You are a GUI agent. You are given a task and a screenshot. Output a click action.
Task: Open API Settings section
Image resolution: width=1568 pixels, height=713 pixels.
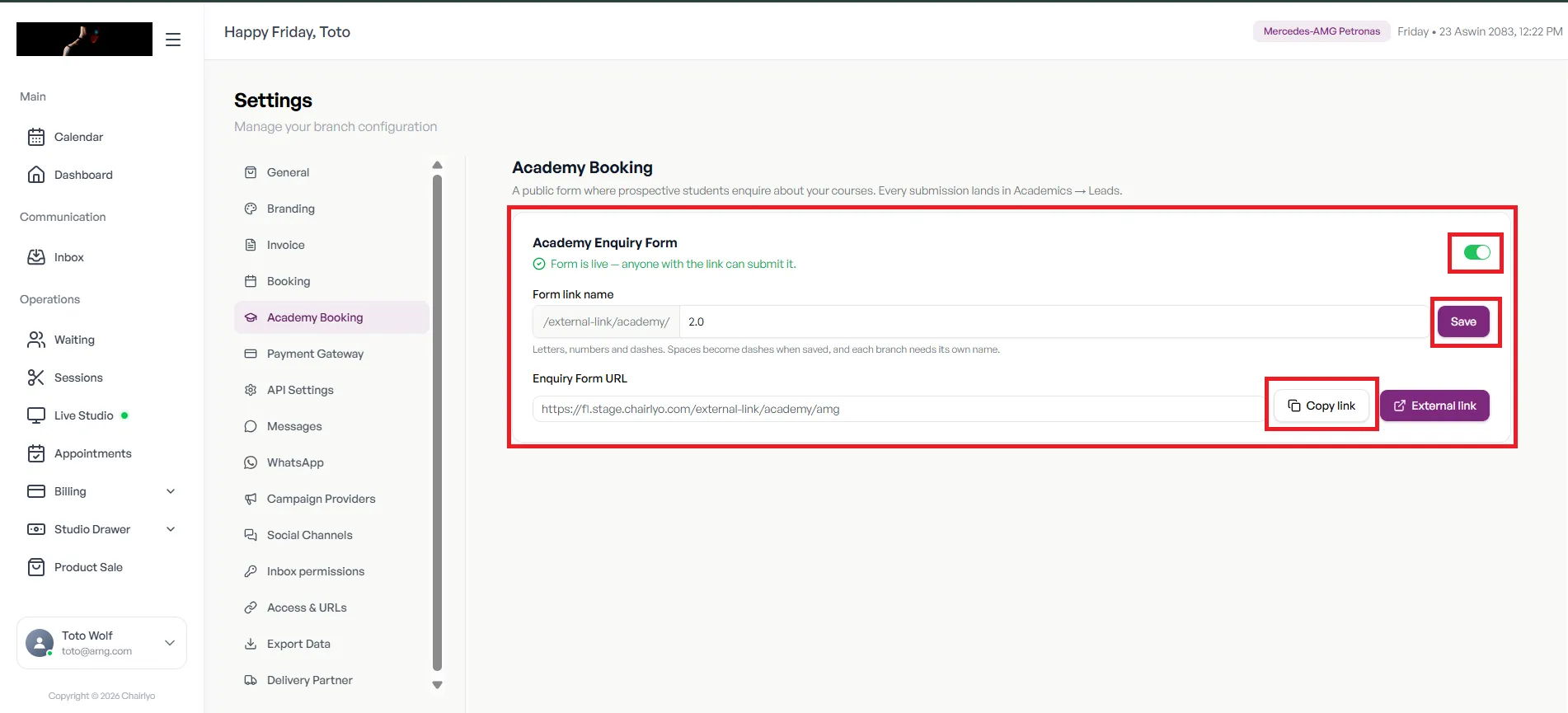tap(331, 390)
